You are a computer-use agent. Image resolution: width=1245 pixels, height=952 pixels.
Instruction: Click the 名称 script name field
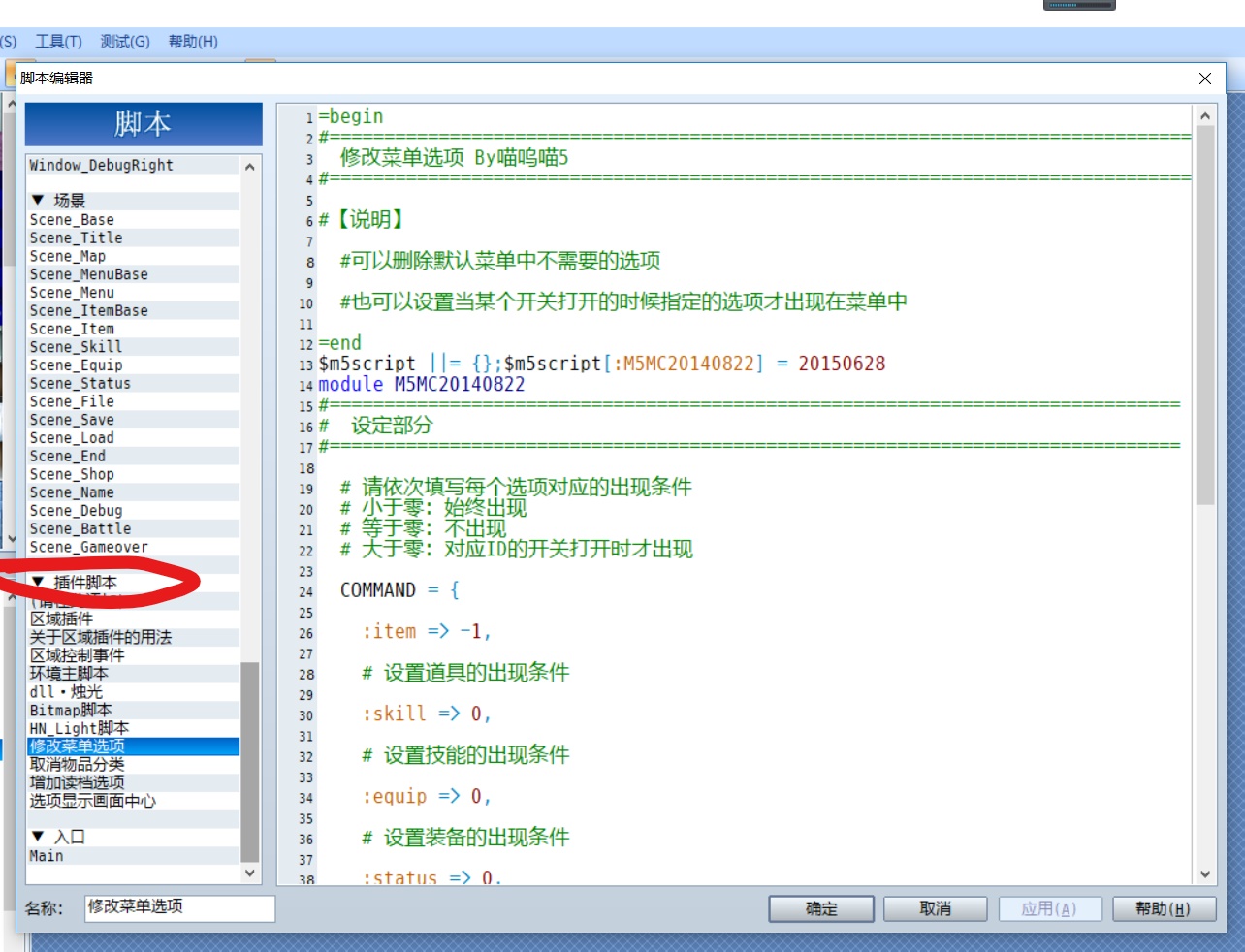point(179,907)
